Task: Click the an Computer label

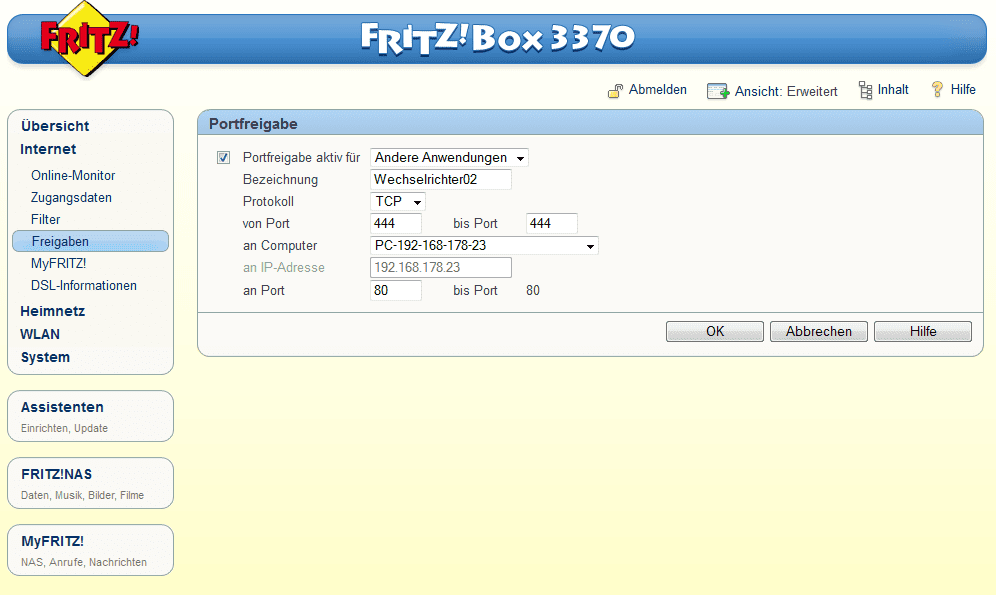Action: 279,246
